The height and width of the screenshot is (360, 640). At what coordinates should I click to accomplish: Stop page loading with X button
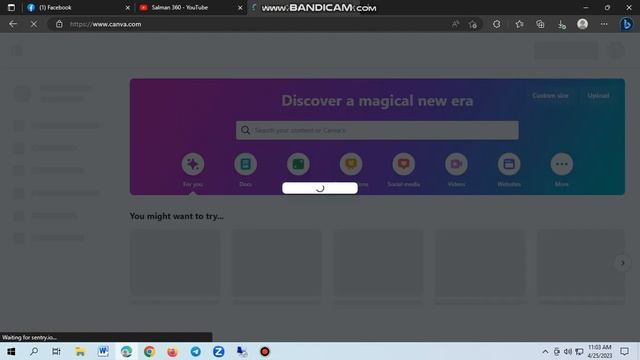tap(34, 24)
